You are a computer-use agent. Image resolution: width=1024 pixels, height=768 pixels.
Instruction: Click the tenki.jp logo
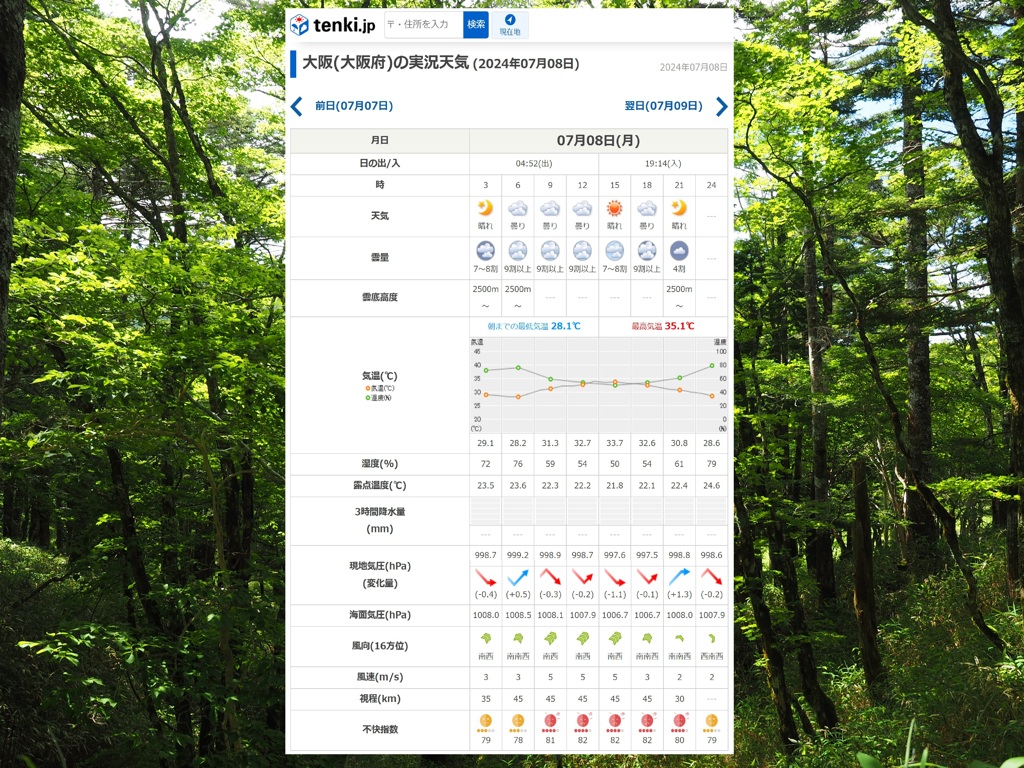coord(332,25)
